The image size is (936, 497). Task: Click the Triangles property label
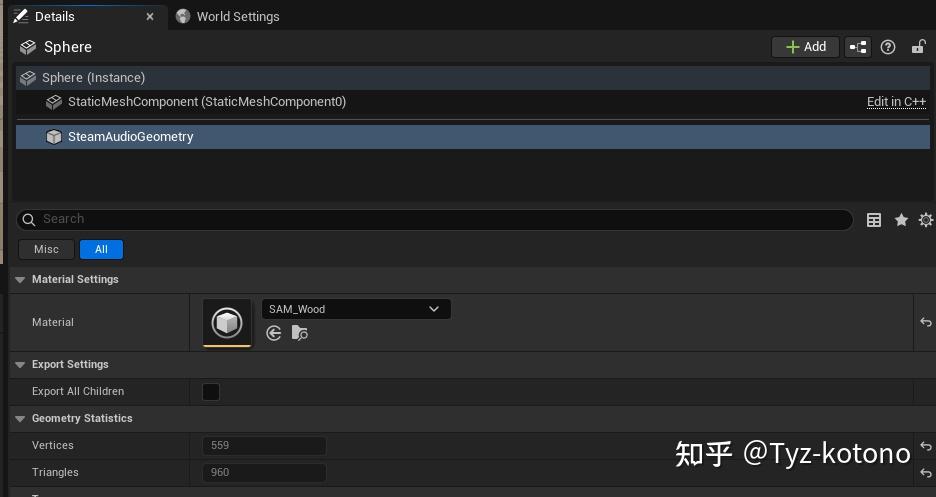[55, 473]
